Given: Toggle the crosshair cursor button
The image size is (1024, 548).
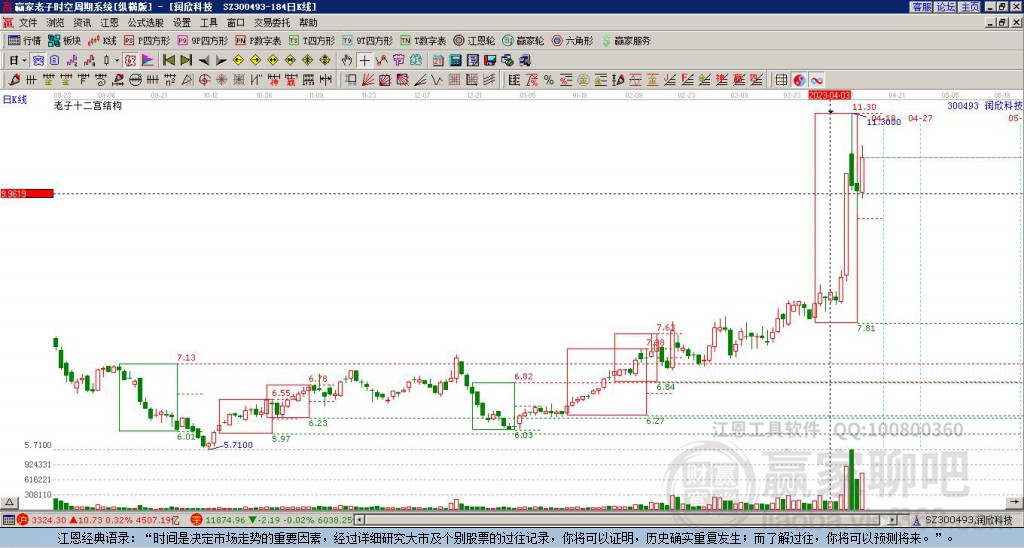Looking at the screenshot, I should (365, 60).
